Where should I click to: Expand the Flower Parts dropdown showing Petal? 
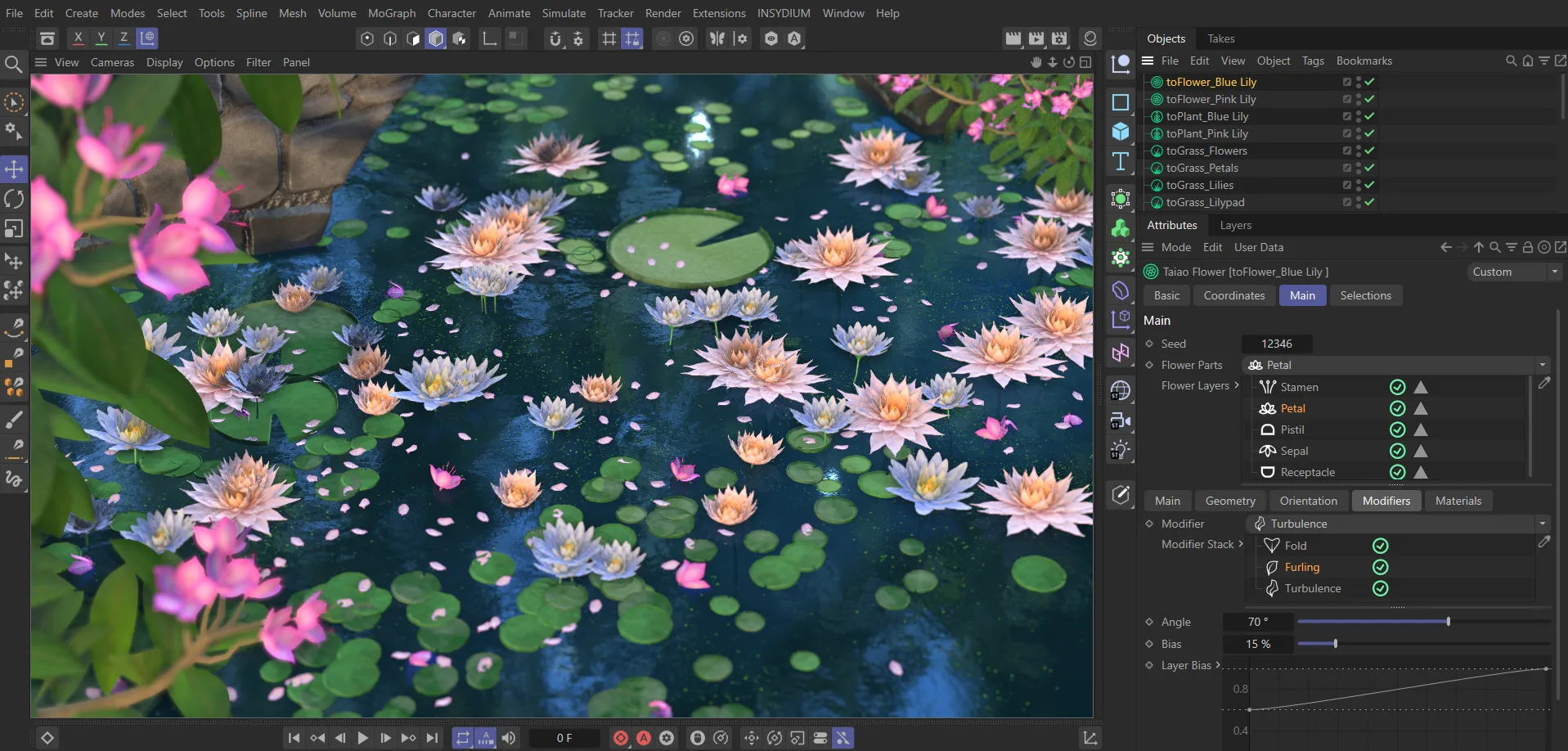click(1543, 365)
